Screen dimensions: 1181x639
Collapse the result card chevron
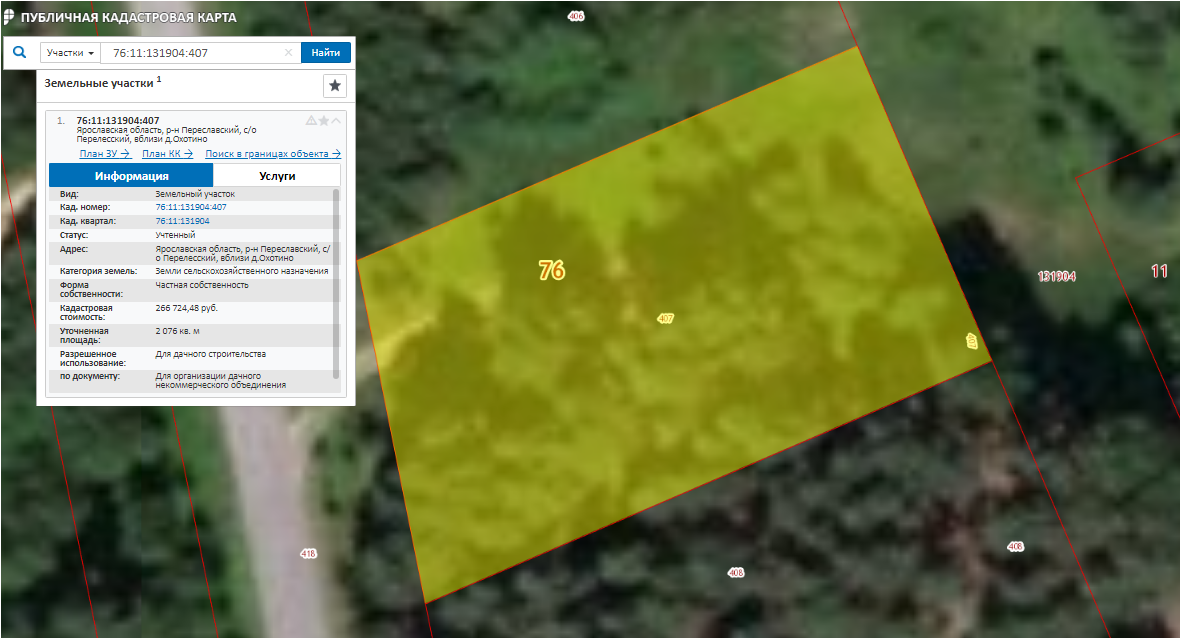(x=336, y=121)
